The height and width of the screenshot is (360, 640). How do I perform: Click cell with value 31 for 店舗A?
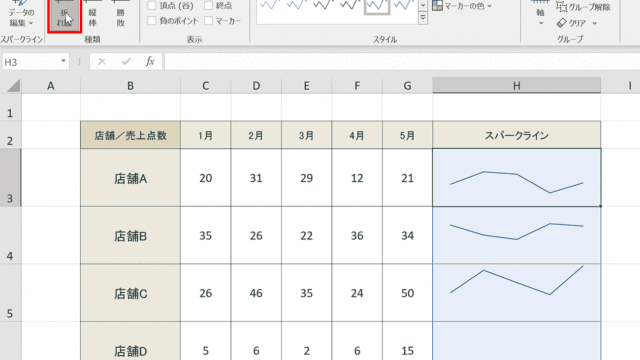coord(256,178)
